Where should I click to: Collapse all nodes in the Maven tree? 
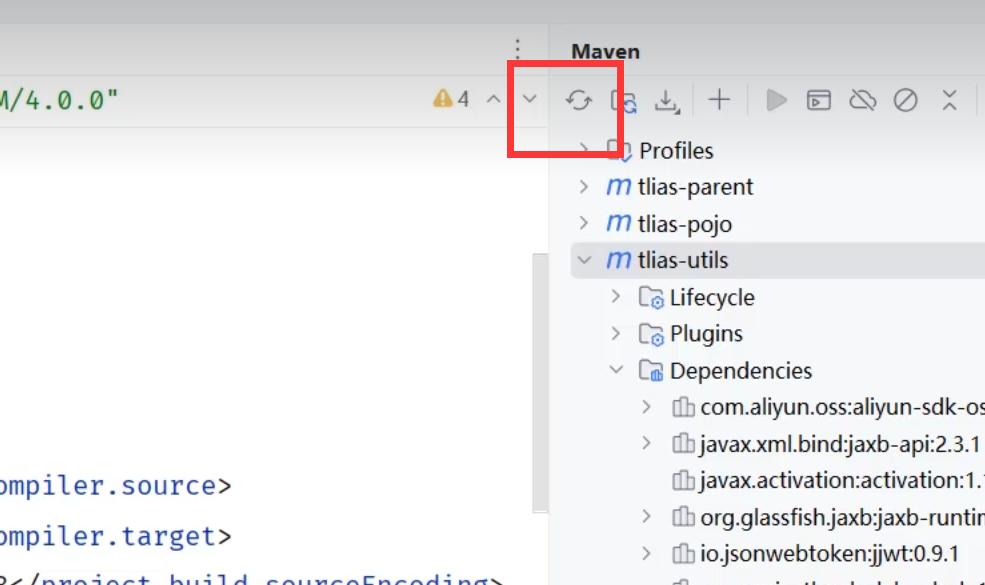(950, 100)
